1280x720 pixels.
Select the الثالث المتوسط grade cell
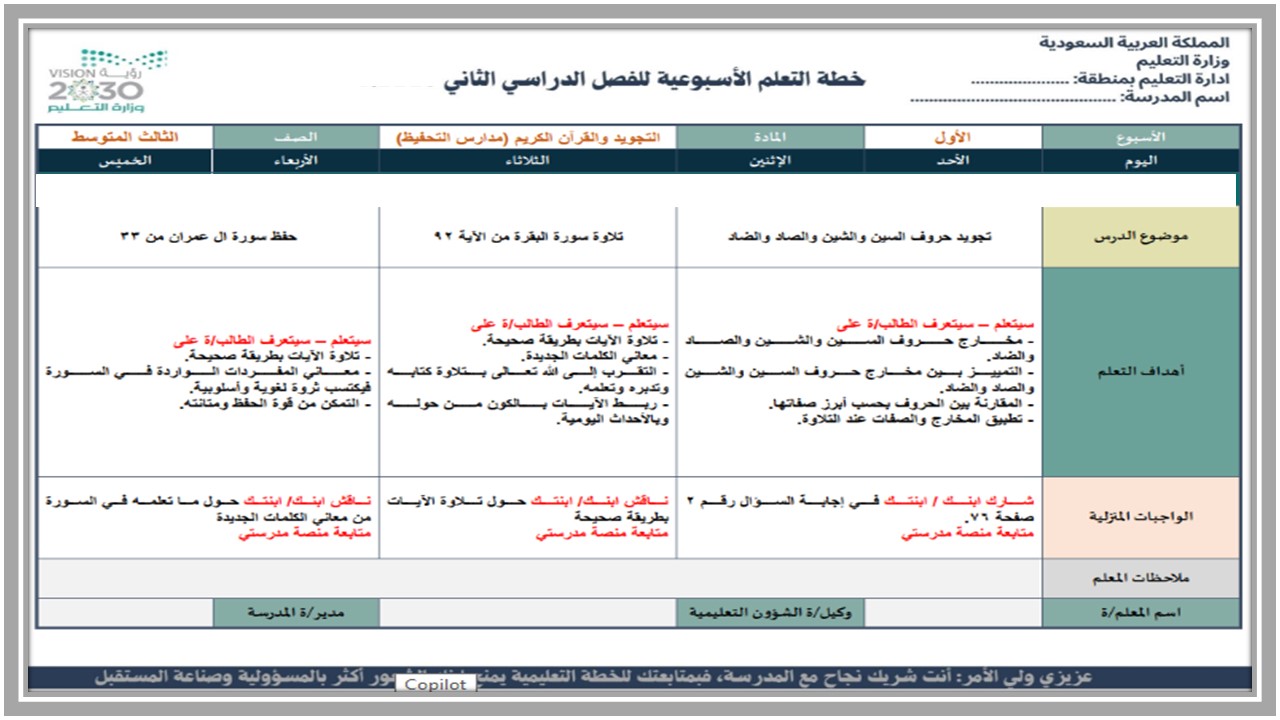(125, 137)
